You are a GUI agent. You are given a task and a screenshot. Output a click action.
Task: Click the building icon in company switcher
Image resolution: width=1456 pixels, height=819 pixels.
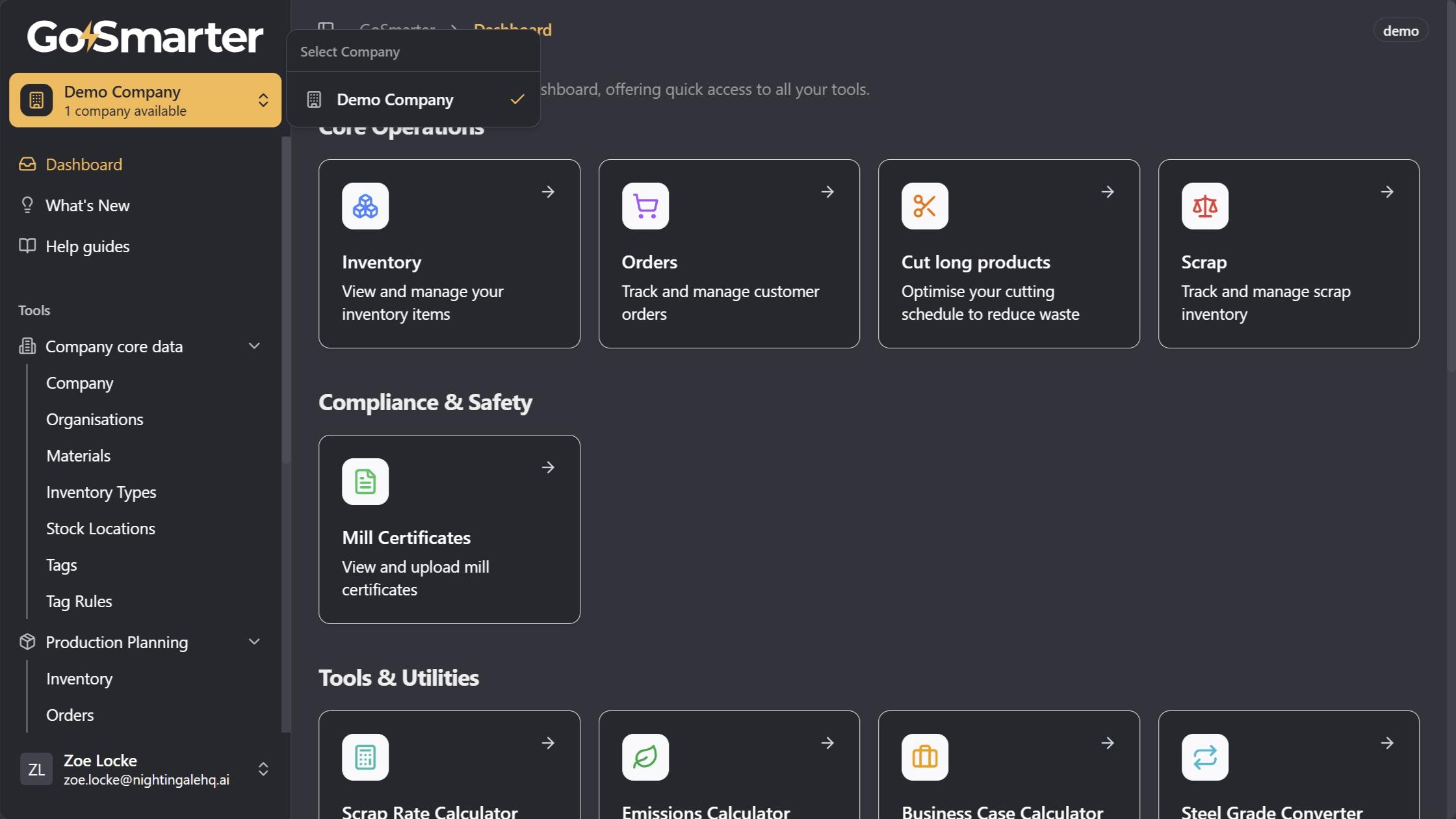point(36,100)
